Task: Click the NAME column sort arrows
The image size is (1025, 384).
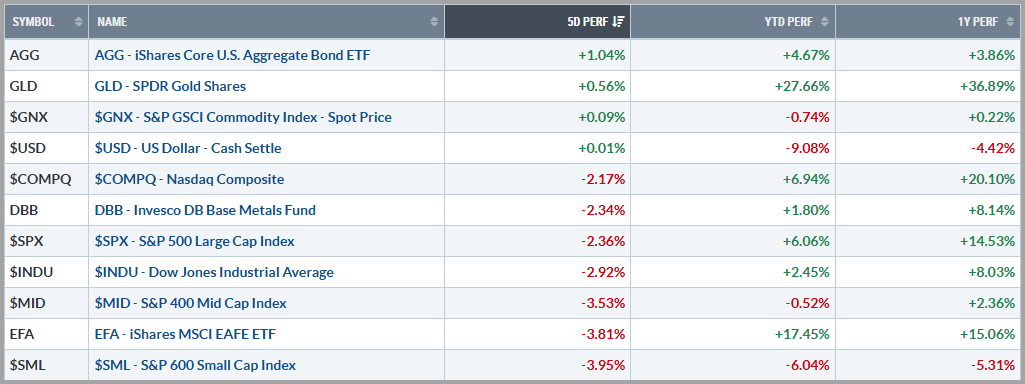Action: pyautogui.click(x=434, y=22)
